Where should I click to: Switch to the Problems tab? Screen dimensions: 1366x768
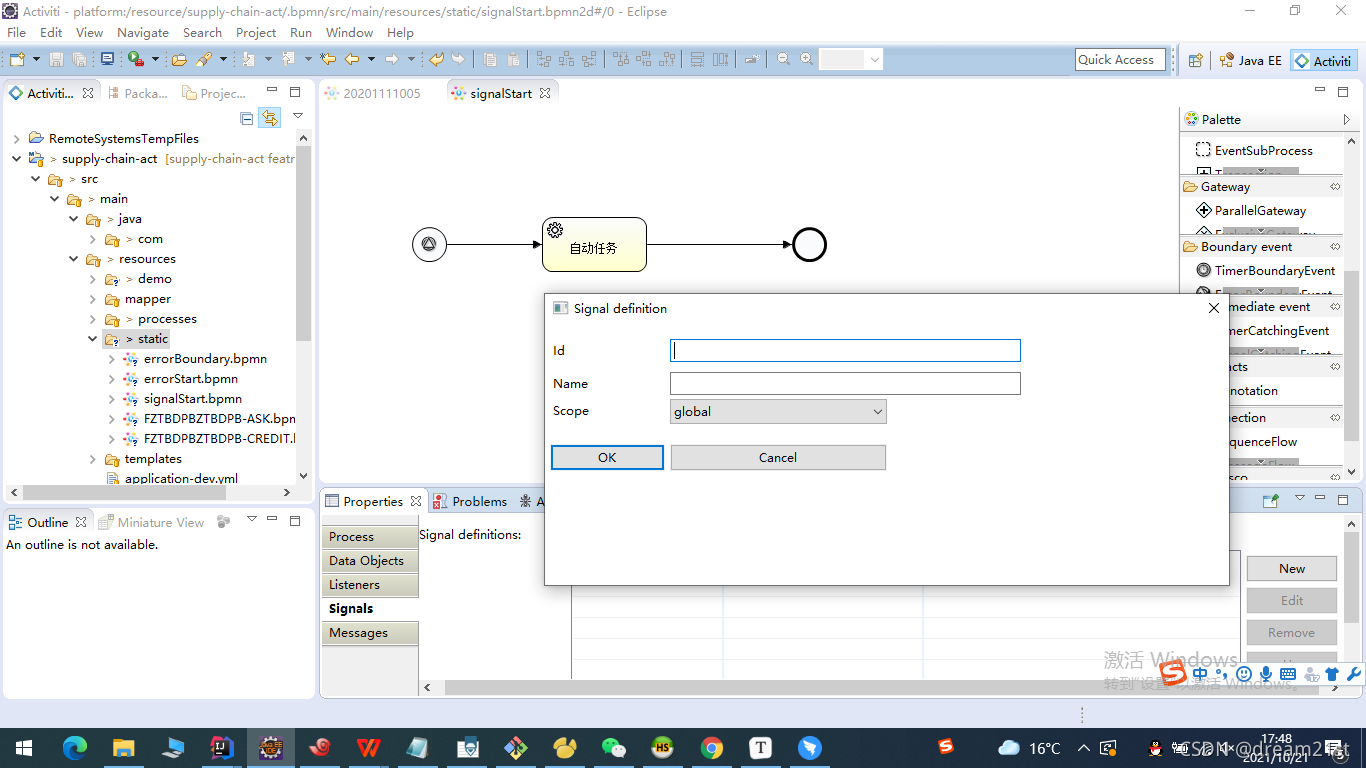click(x=470, y=501)
